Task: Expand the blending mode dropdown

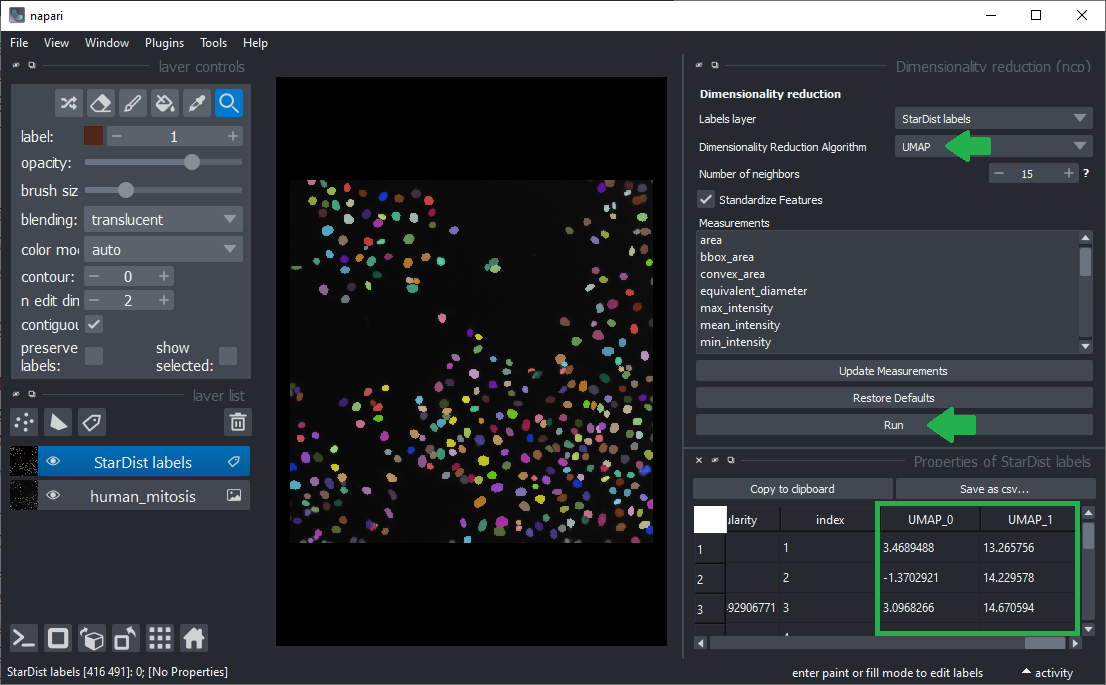Action: point(162,220)
